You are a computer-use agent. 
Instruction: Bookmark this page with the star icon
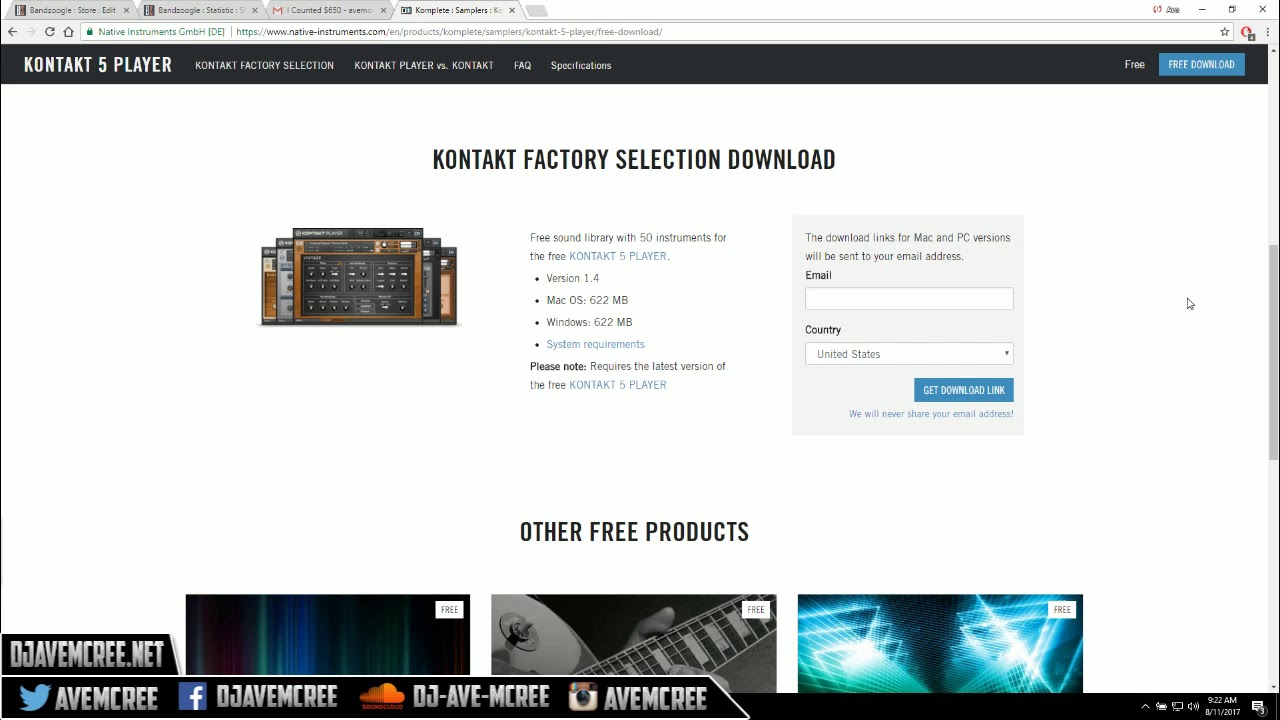click(1224, 32)
